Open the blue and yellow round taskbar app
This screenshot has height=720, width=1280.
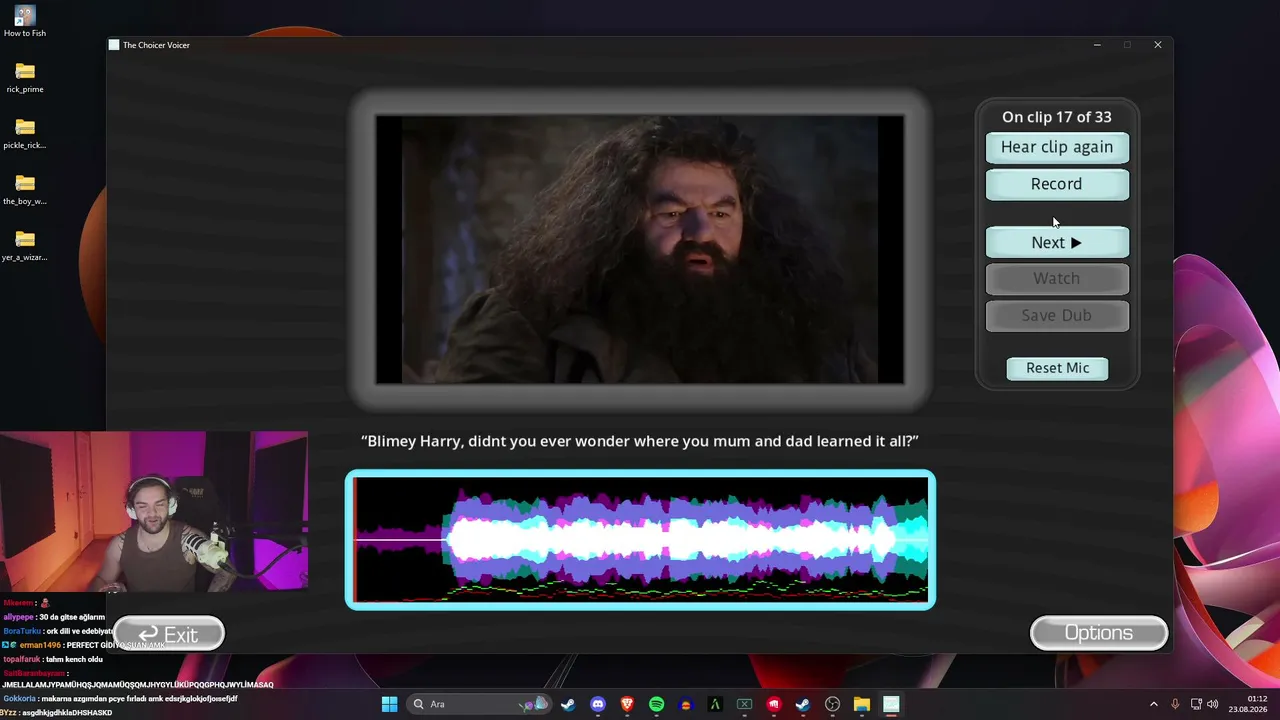pos(686,704)
